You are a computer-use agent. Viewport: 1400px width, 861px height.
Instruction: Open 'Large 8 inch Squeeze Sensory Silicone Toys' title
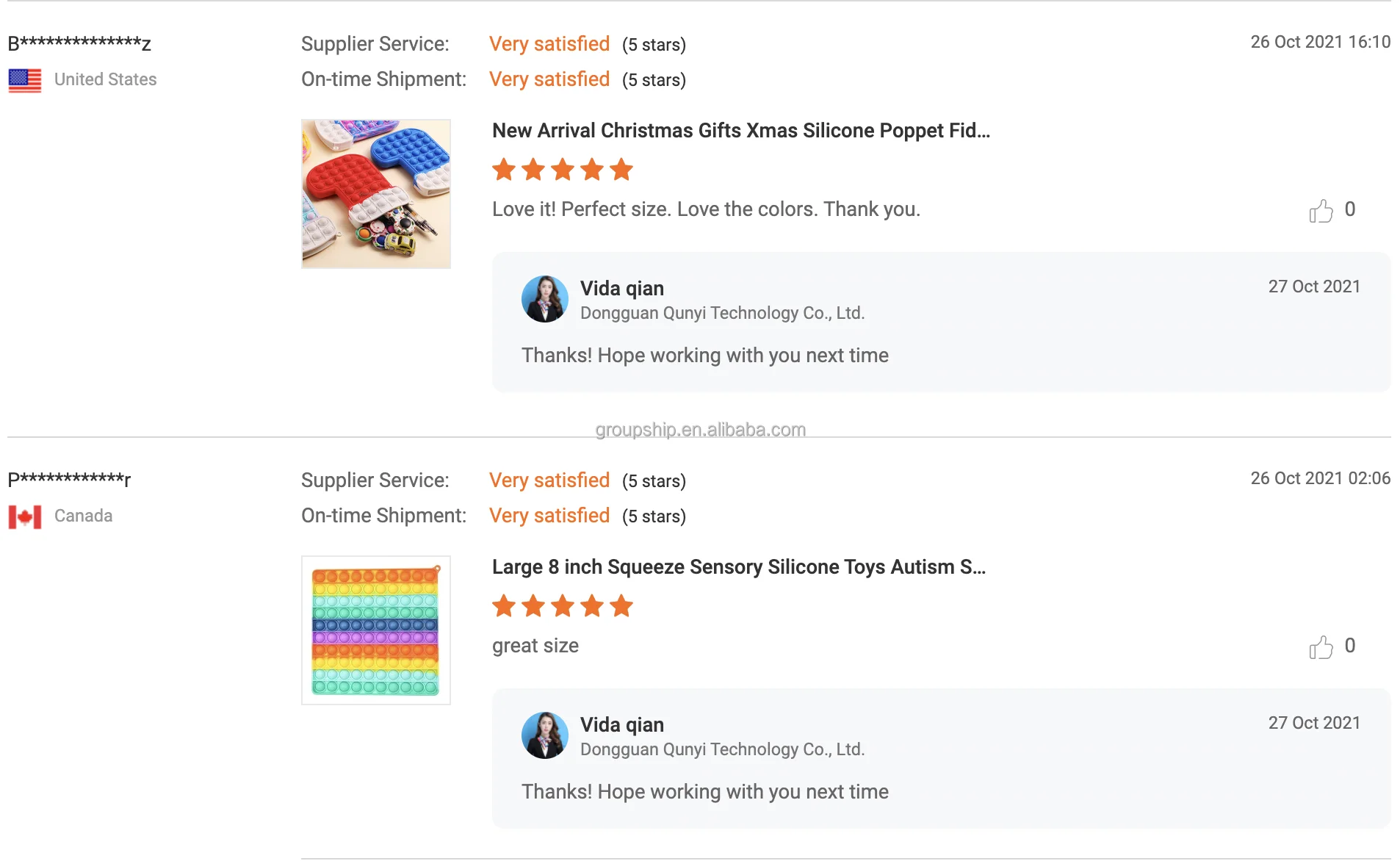pos(739,567)
